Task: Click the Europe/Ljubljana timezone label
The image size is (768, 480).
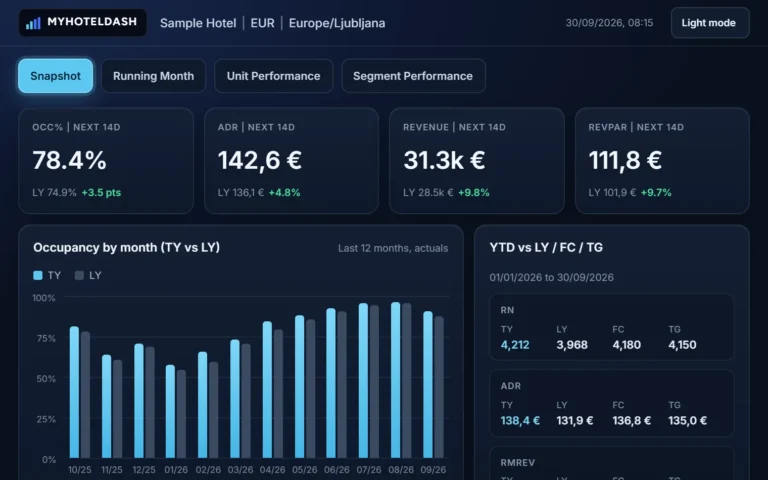Action: [x=337, y=23]
